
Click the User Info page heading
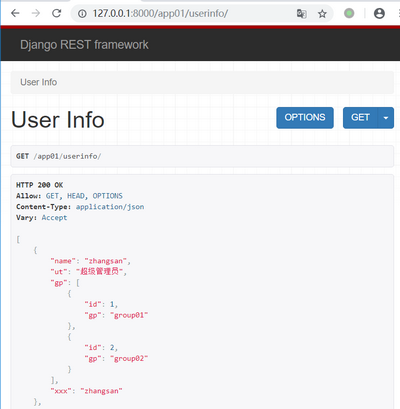click(x=58, y=120)
